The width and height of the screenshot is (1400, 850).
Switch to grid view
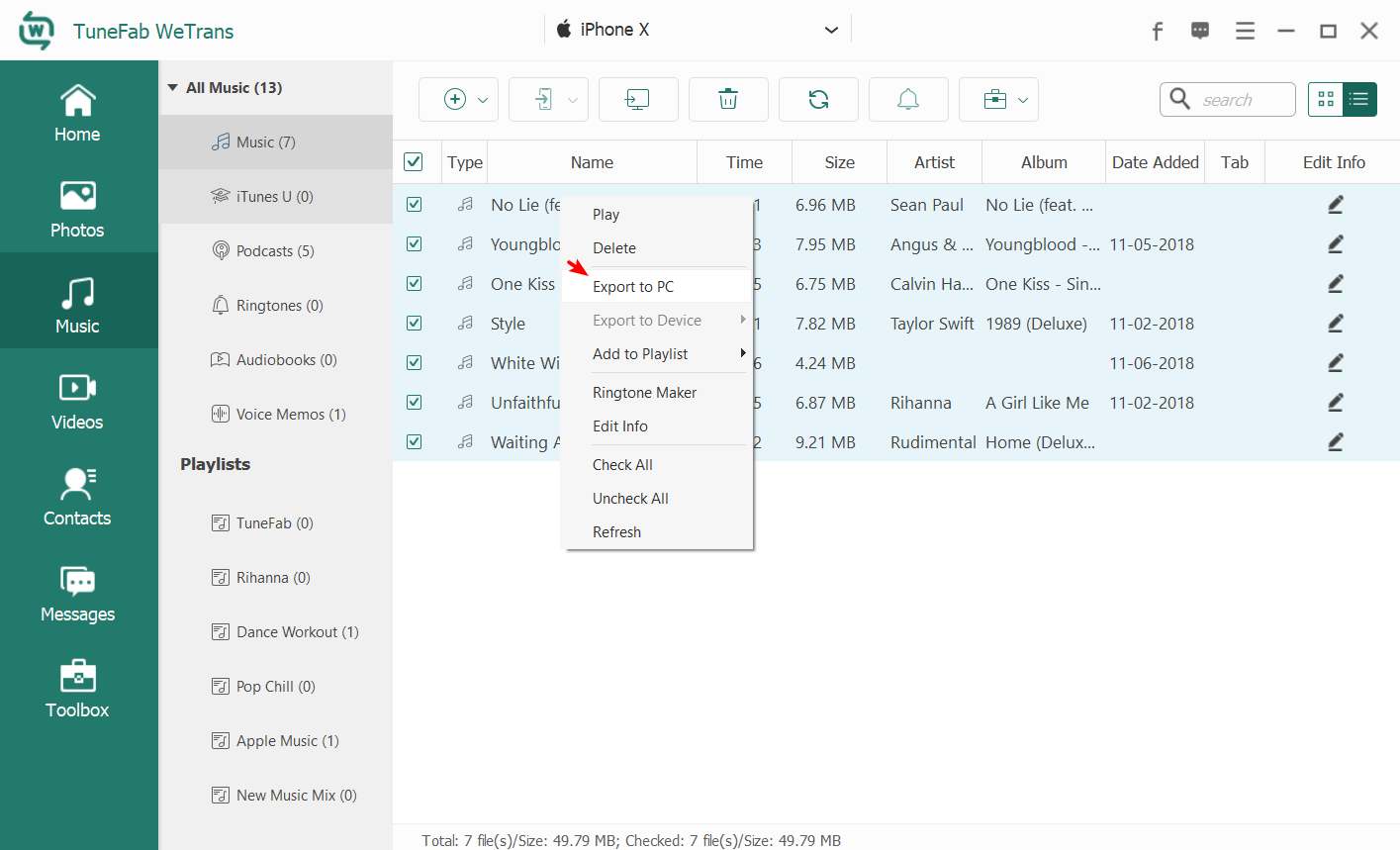pyautogui.click(x=1326, y=99)
